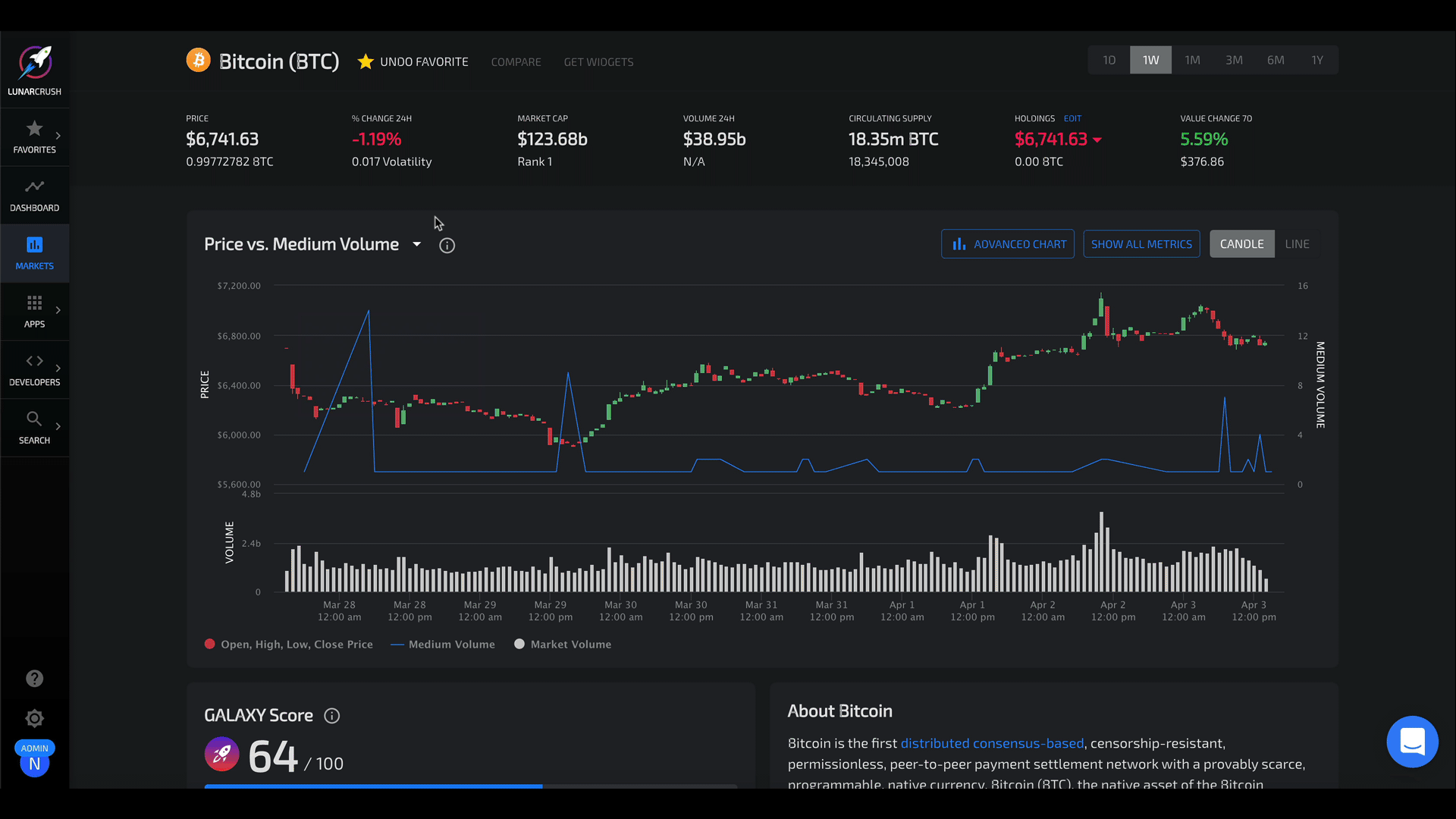Click GET WIDGETS
The width and height of the screenshot is (1456, 819).
coord(598,62)
